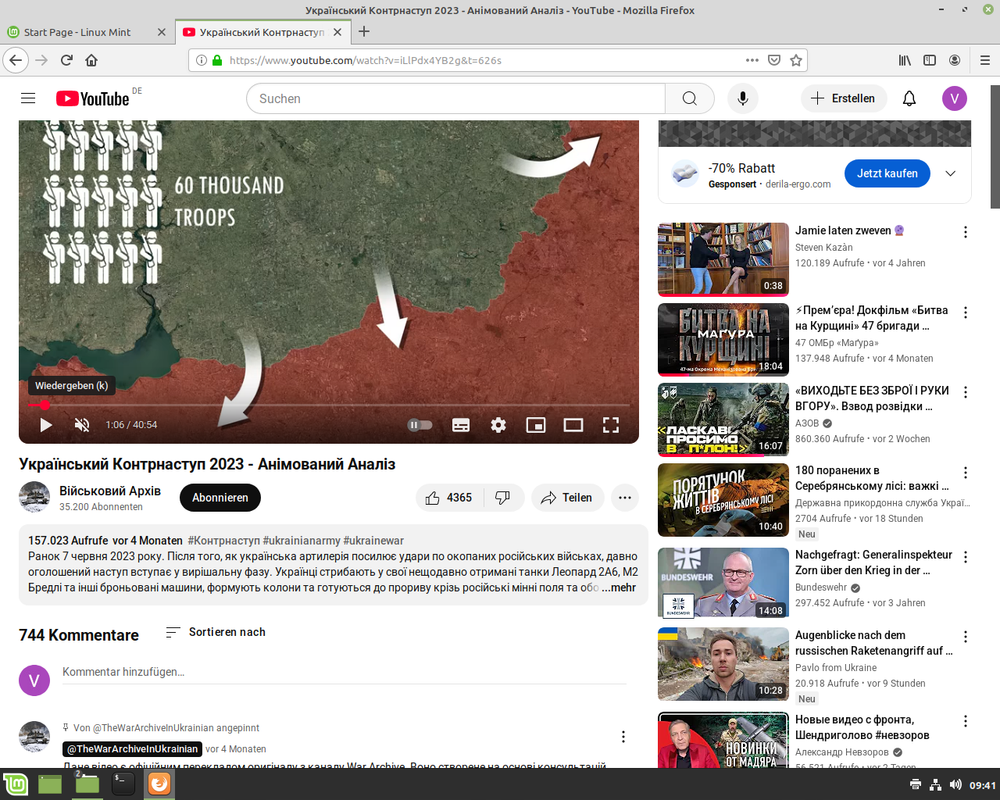Go back with the Firefox back arrow
This screenshot has width=1000, height=800.
(x=16, y=60)
